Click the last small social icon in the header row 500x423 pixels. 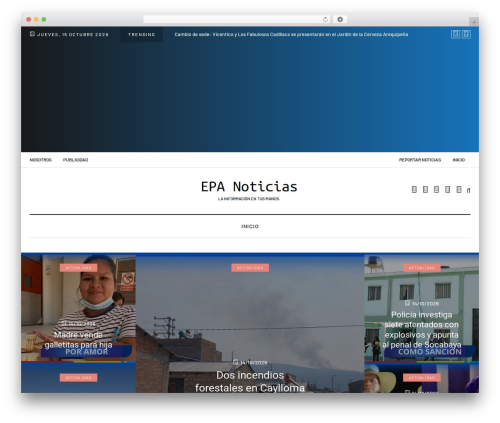point(468,190)
